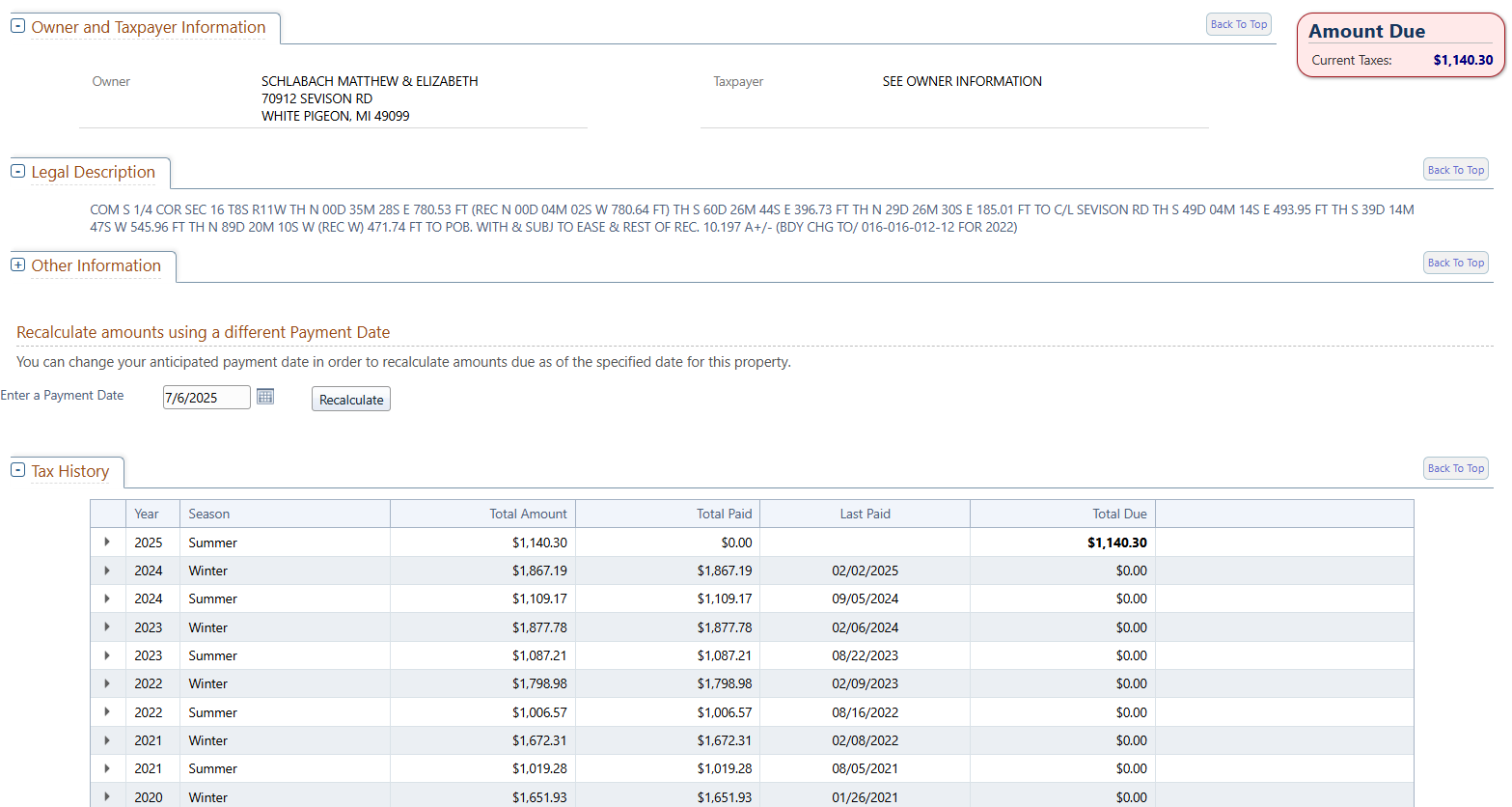
Task: Collapse the Tax History section
Action: coord(17,470)
